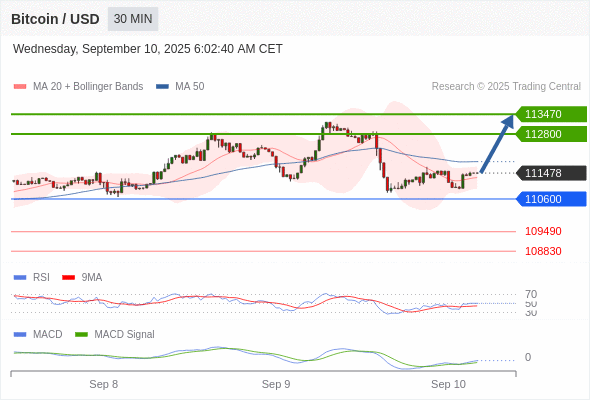Click the 30 MIN timeframe badge

[x=133, y=19]
